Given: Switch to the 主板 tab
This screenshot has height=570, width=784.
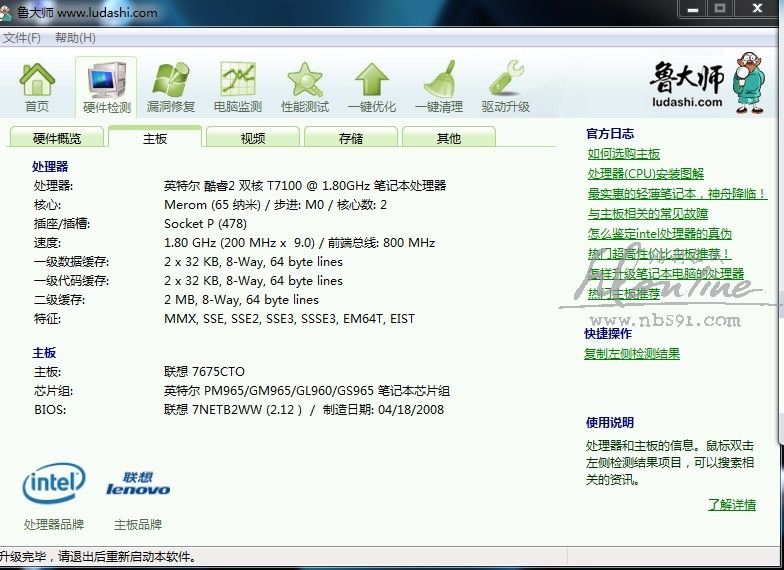Looking at the screenshot, I should tap(155, 137).
